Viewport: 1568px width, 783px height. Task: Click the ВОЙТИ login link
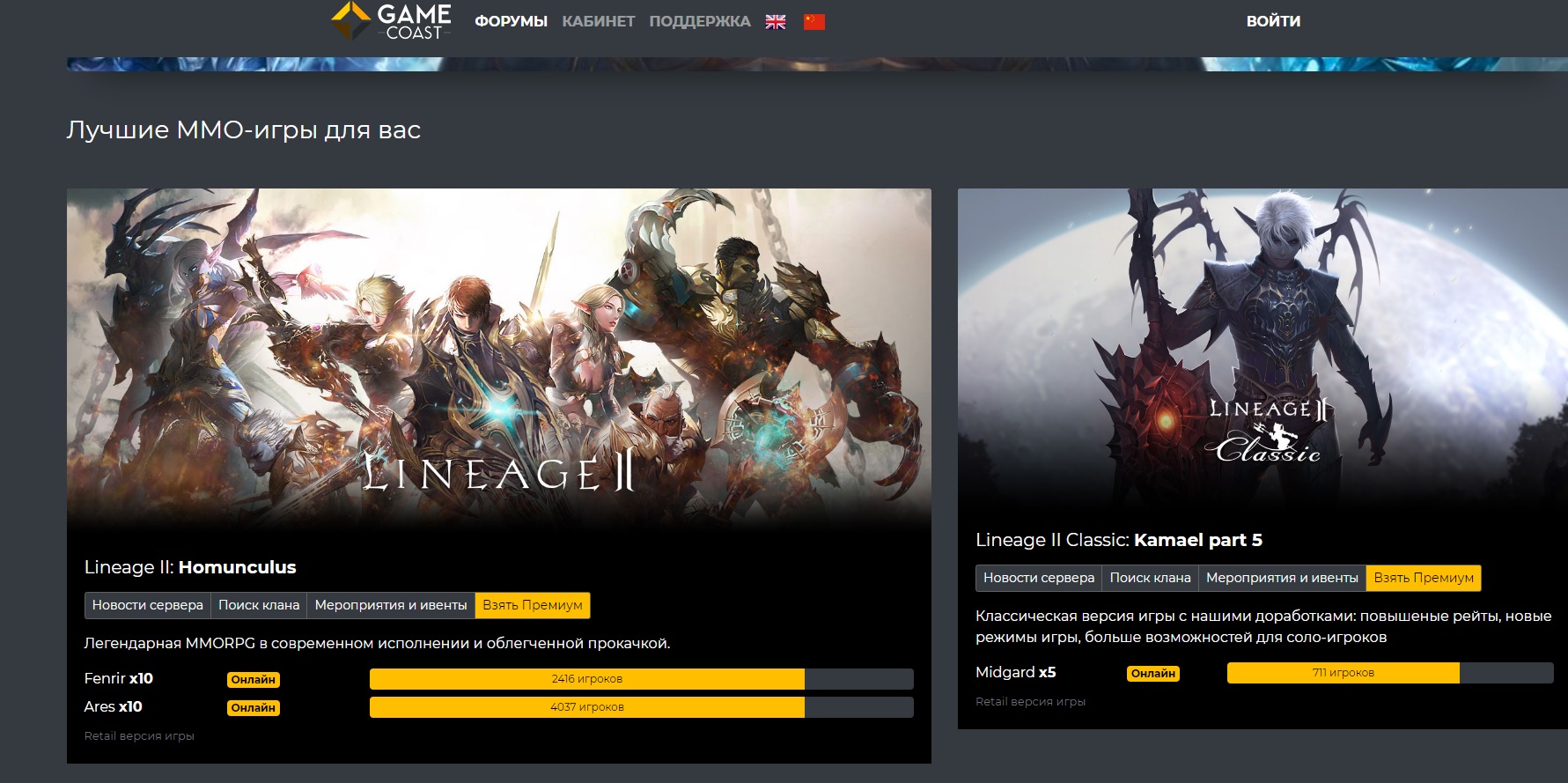coord(1273,21)
